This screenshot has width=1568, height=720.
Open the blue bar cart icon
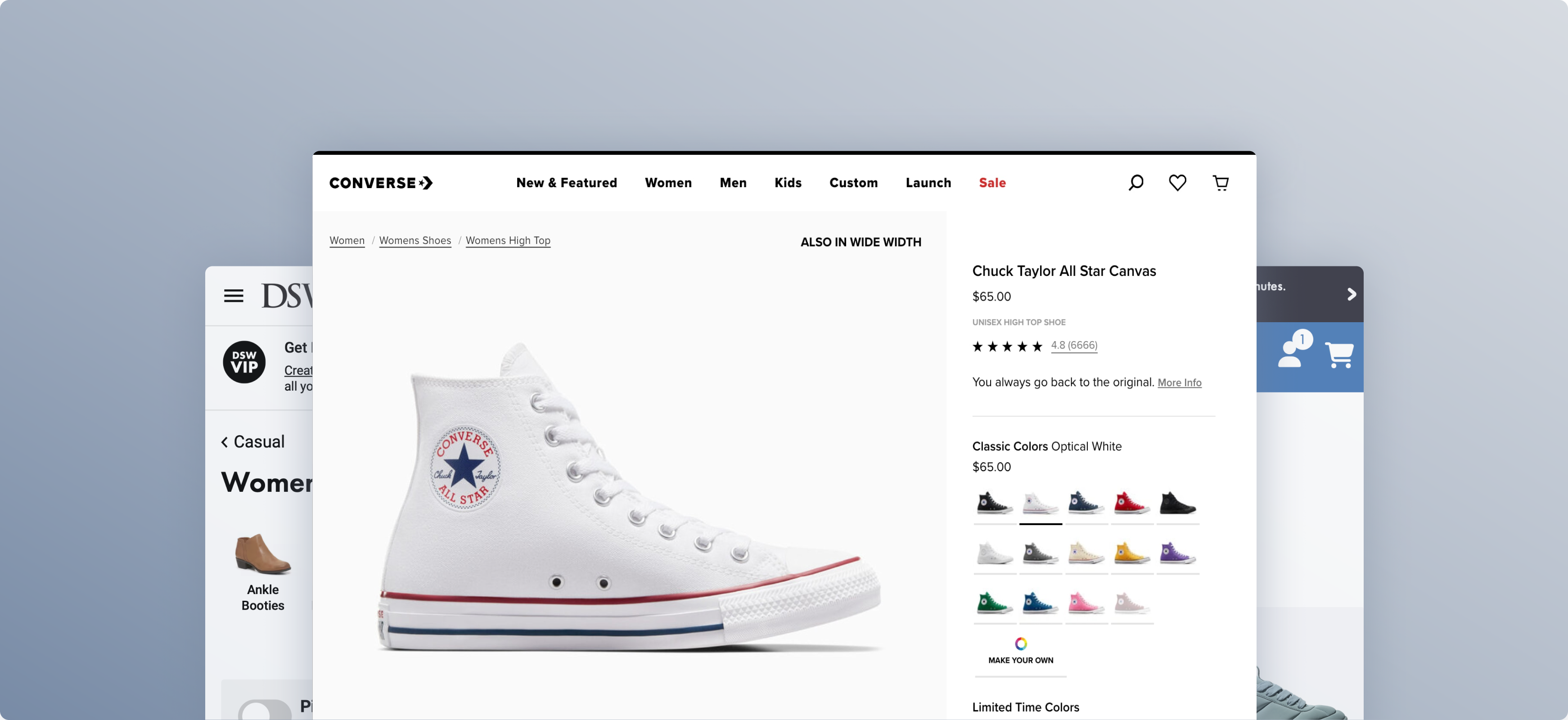tap(1338, 354)
